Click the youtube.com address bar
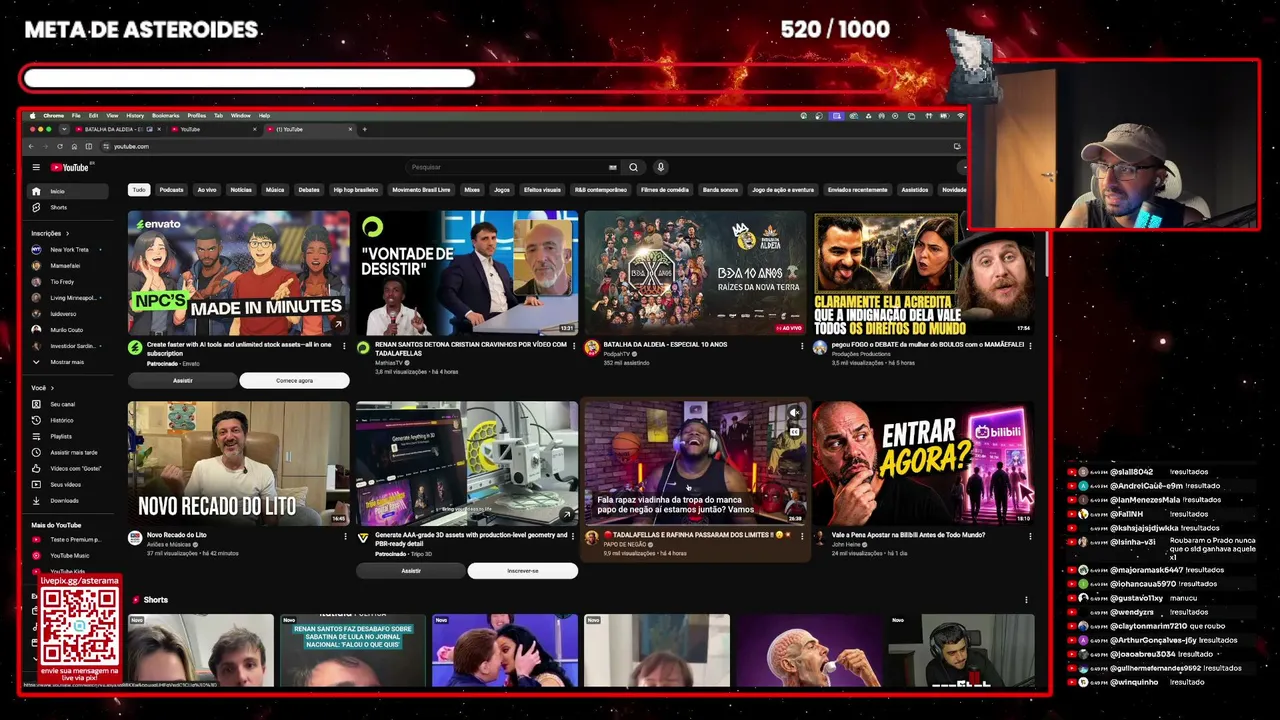1280x720 pixels. click(x=530, y=146)
